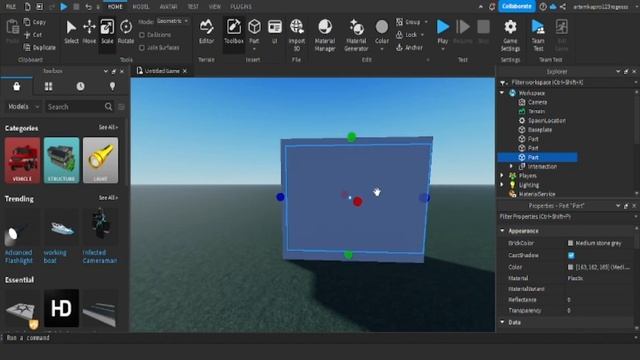This screenshot has width=640, height=360.
Task: Toggle the Join Surfaces checkbox
Action: click(142, 48)
